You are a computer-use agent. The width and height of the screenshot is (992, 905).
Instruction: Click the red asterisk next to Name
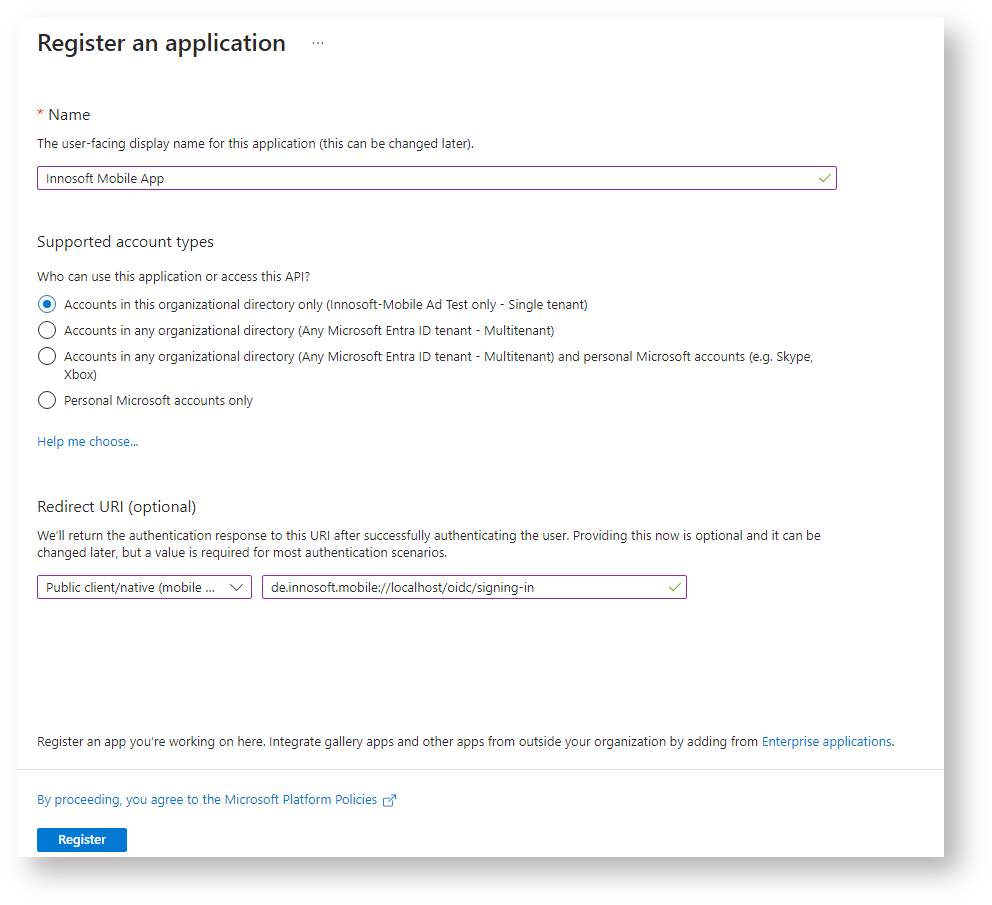pyautogui.click(x=41, y=115)
